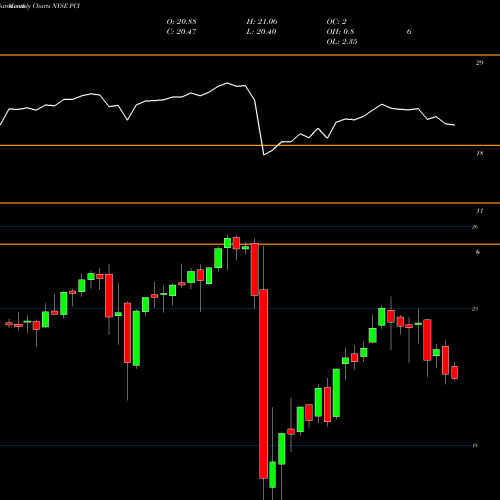
Task: Select the close value "C: 20.47"
Action: 182,32
